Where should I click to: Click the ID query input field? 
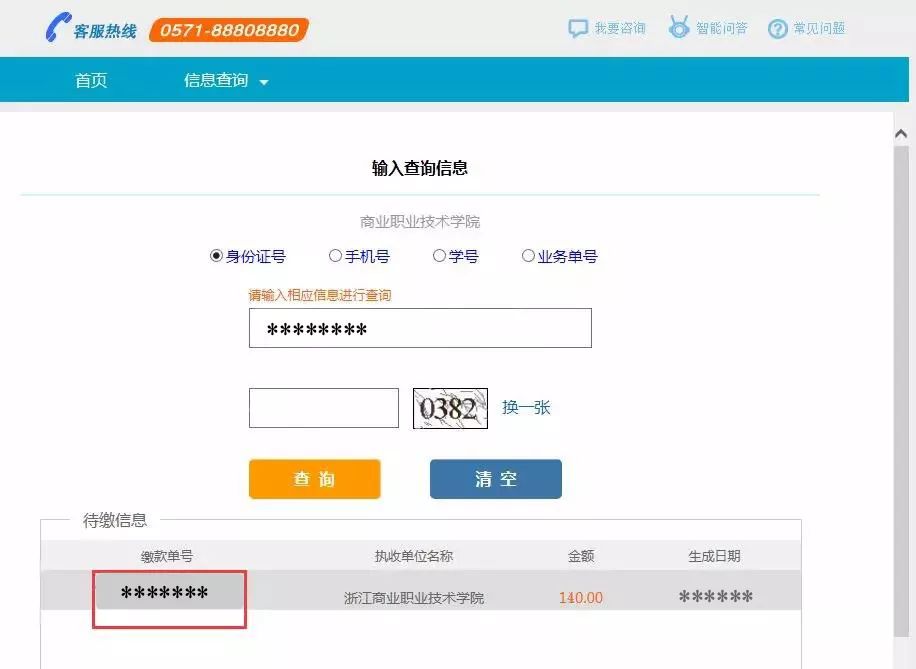420,328
